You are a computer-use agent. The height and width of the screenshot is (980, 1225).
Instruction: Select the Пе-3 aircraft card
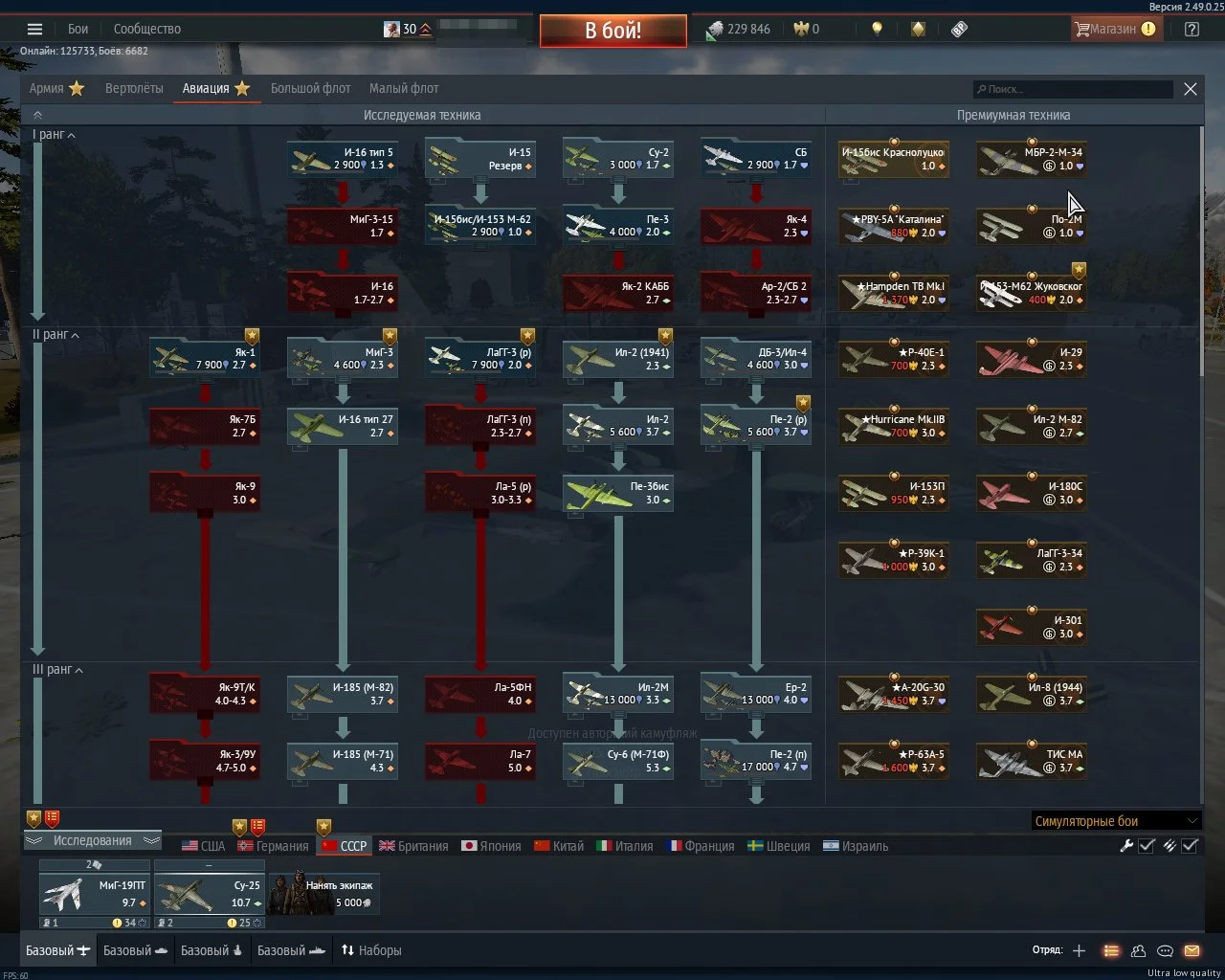click(x=618, y=225)
